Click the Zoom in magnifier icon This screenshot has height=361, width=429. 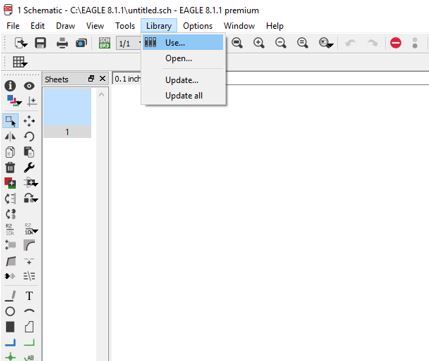(259, 43)
